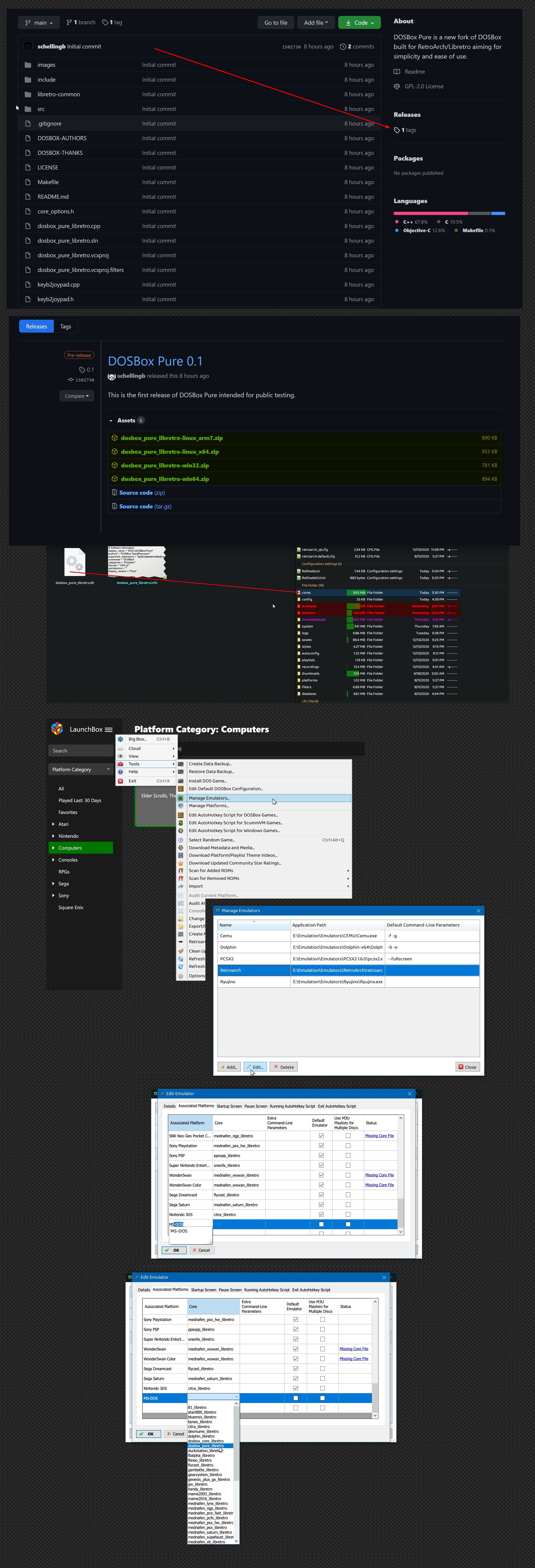Click the tag icon beside 1 tag

(x=105, y=22)
